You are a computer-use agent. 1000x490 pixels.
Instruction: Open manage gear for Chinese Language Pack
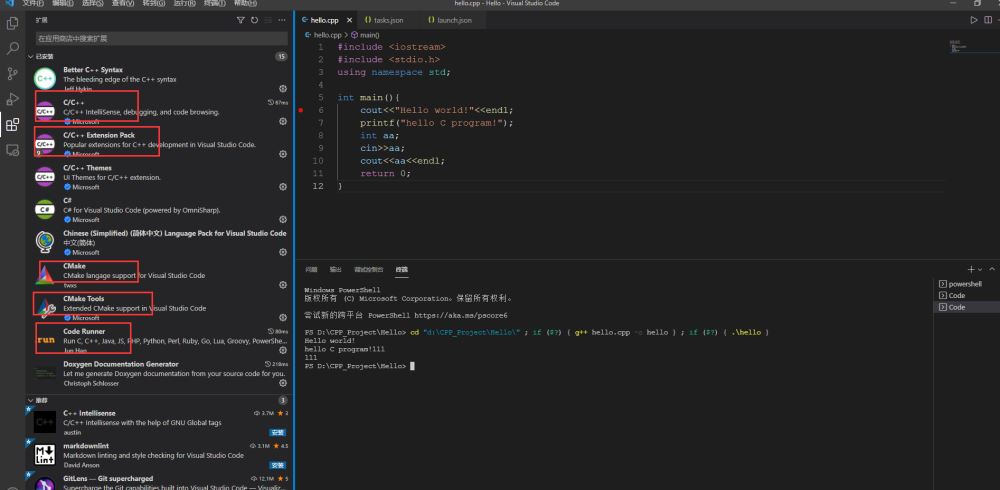click(283, 252)
